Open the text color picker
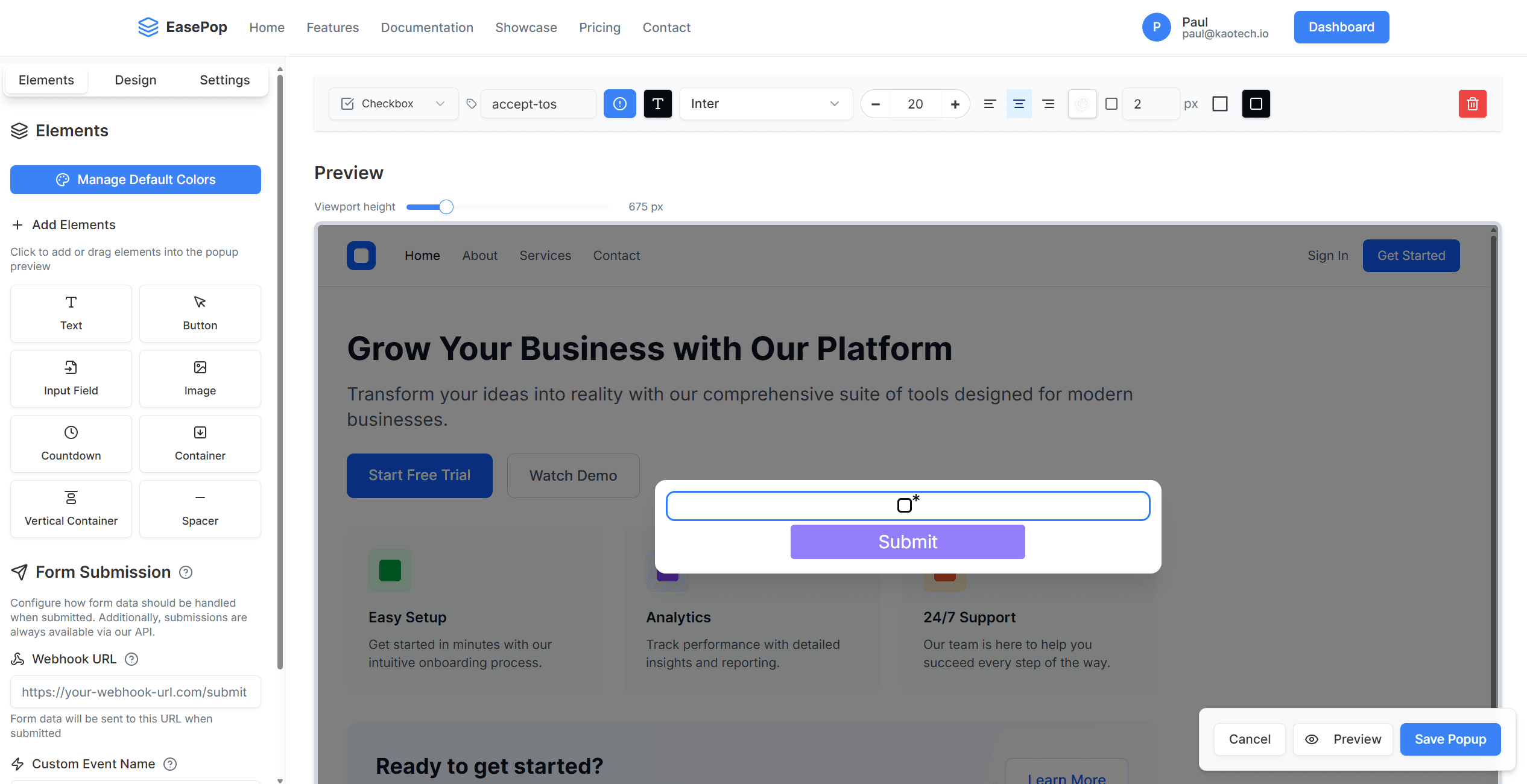 (x=657, y=104)
